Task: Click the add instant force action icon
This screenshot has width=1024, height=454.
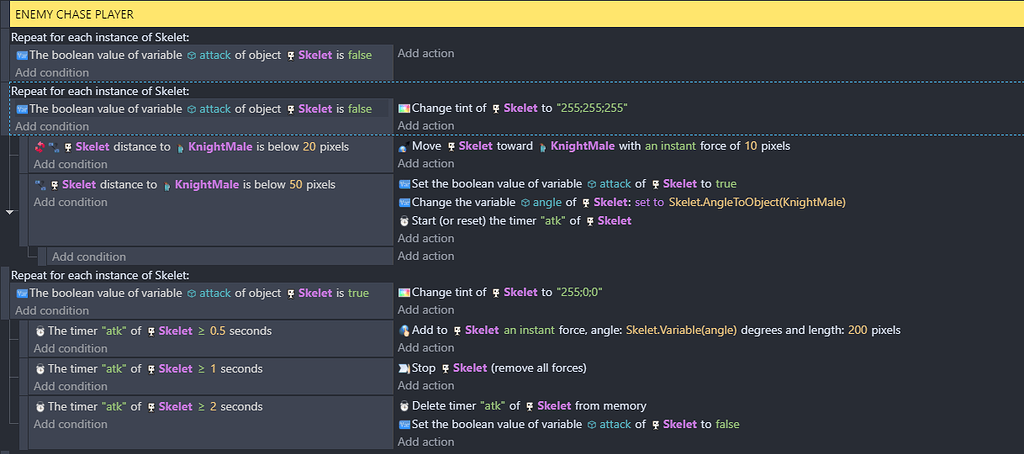Action: (404, 330)
